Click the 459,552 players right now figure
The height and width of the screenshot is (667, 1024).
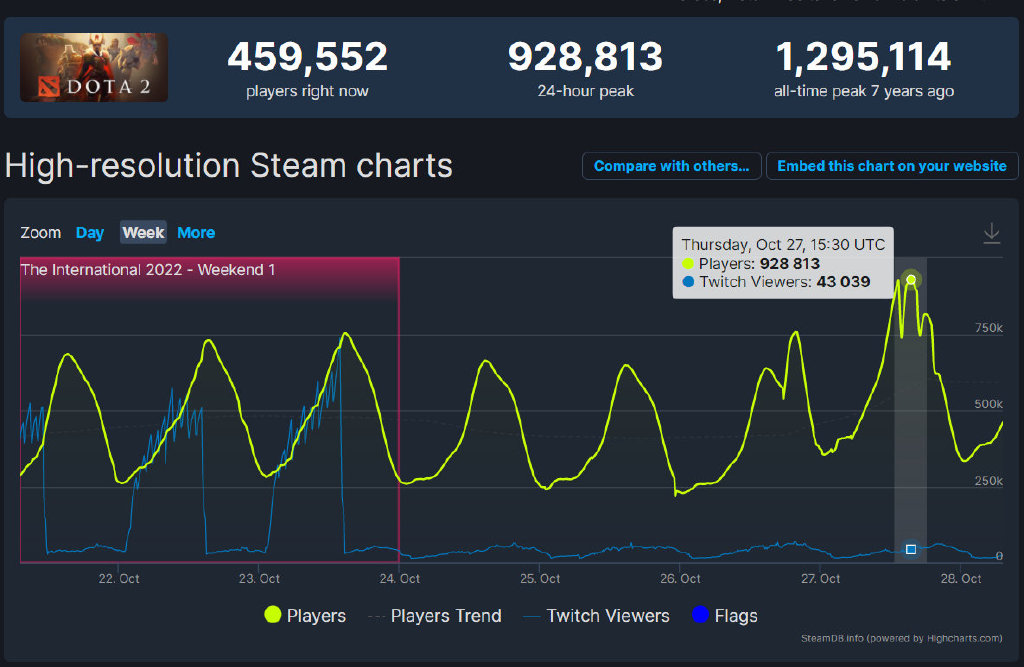point(307,57)
